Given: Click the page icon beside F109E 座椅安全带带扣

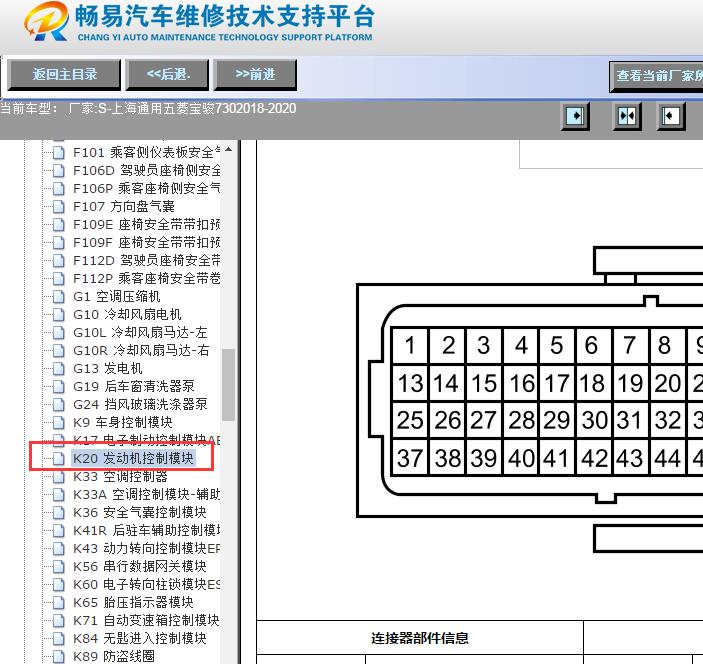Looking at the screenshot, I should pyautogui.click(x=58, y=224).
